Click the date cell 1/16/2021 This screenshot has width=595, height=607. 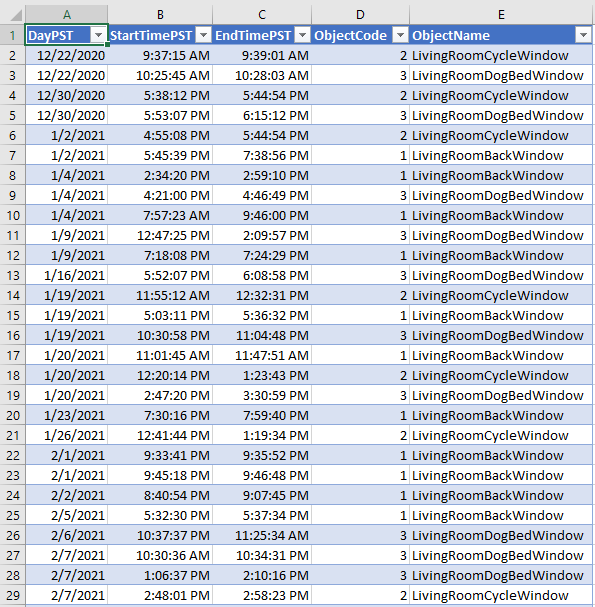67,275
